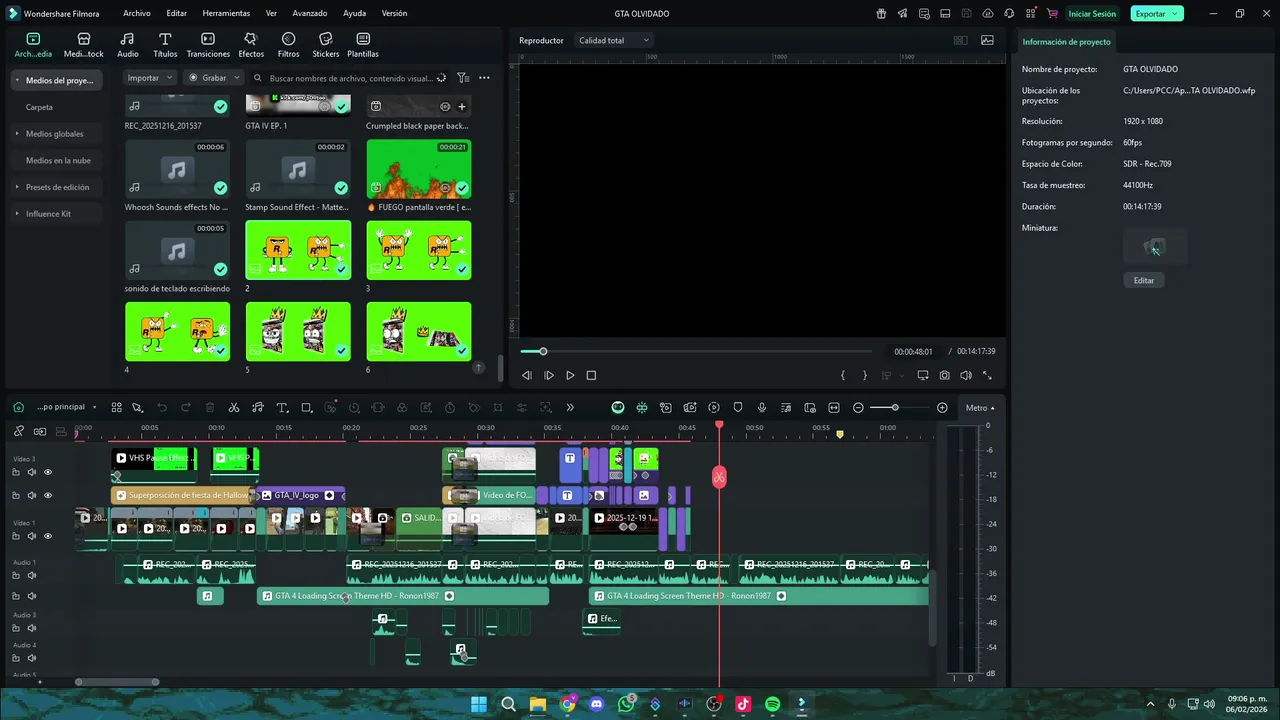Open fullscreen preview with the expand icon
The height and width of the screenshot is (720, 1280).
(x=988, y=376)
